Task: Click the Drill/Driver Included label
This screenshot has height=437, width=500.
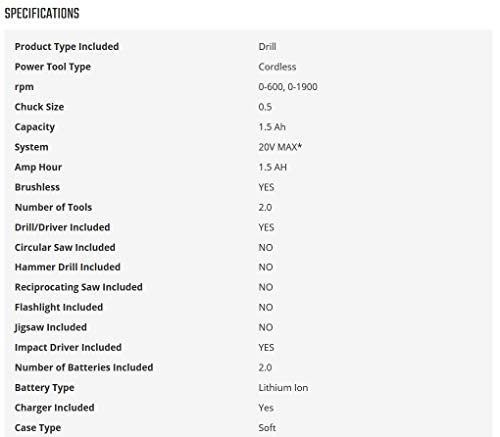Action: click(62, 227)
